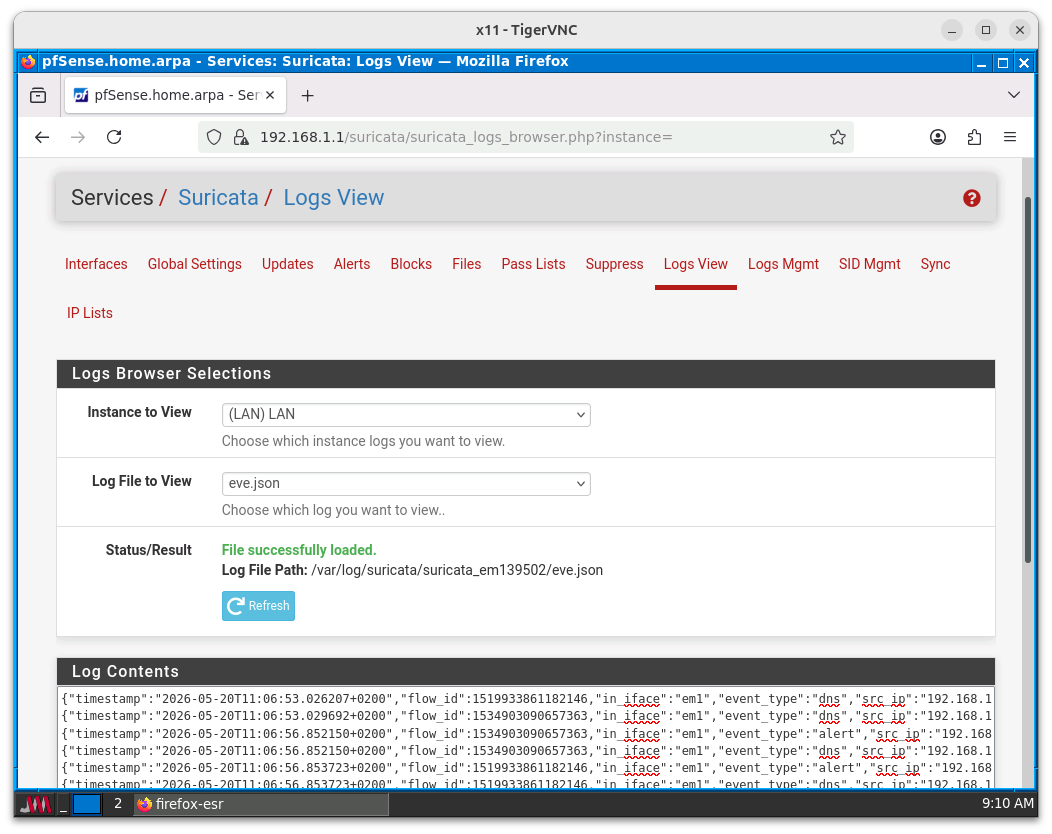This screenshot has height=834, width=1052.
Task: Expand the list all tabs chevron
Action: [1013, 95]
